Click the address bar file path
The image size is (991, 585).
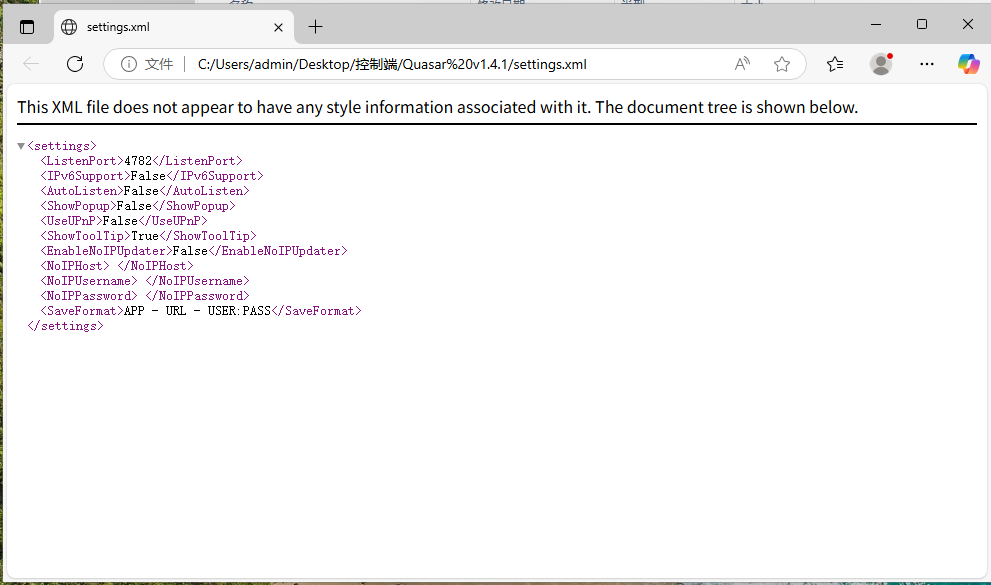click(x=392, y=64)
